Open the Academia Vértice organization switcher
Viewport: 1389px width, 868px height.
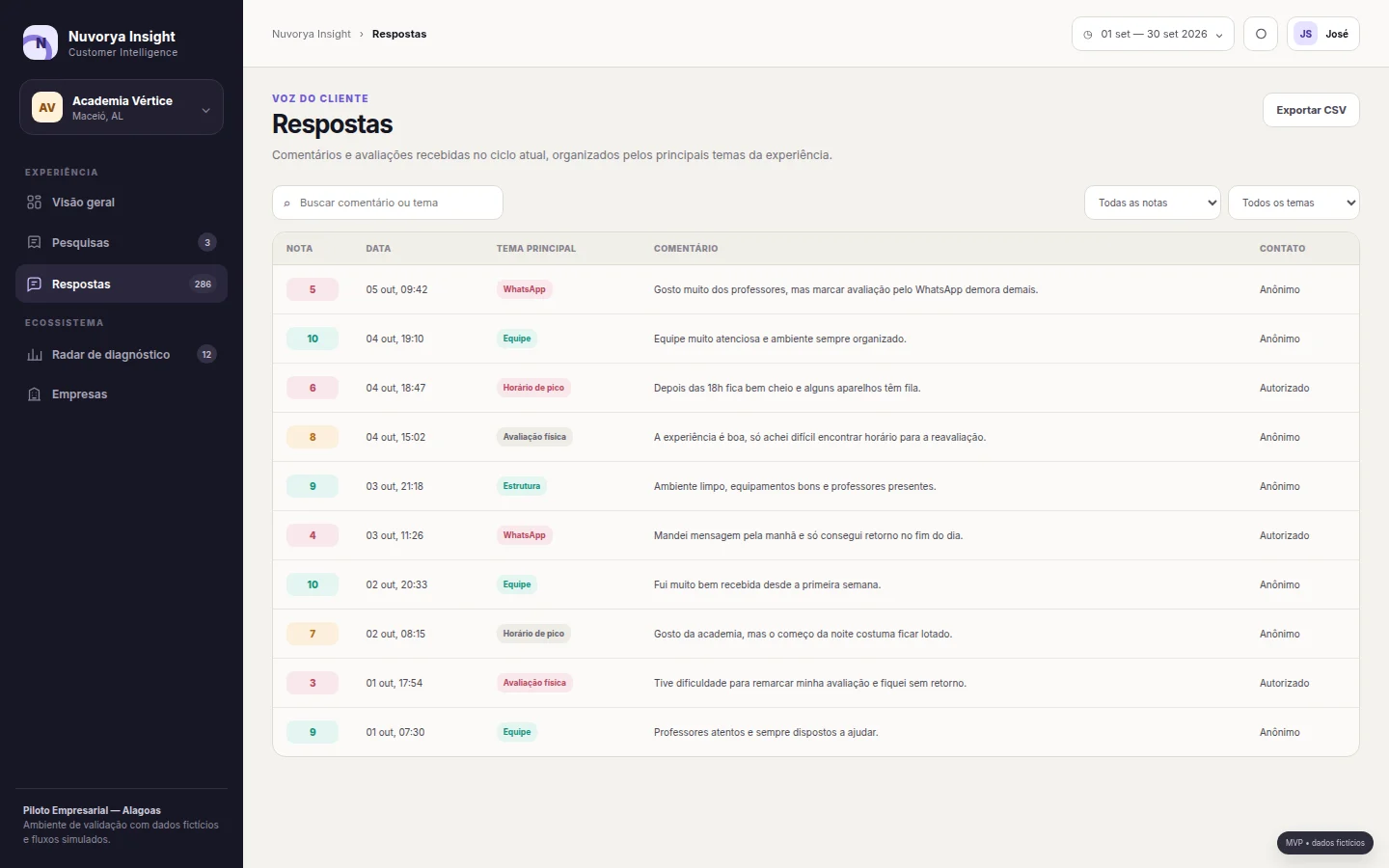click(122, 107)
